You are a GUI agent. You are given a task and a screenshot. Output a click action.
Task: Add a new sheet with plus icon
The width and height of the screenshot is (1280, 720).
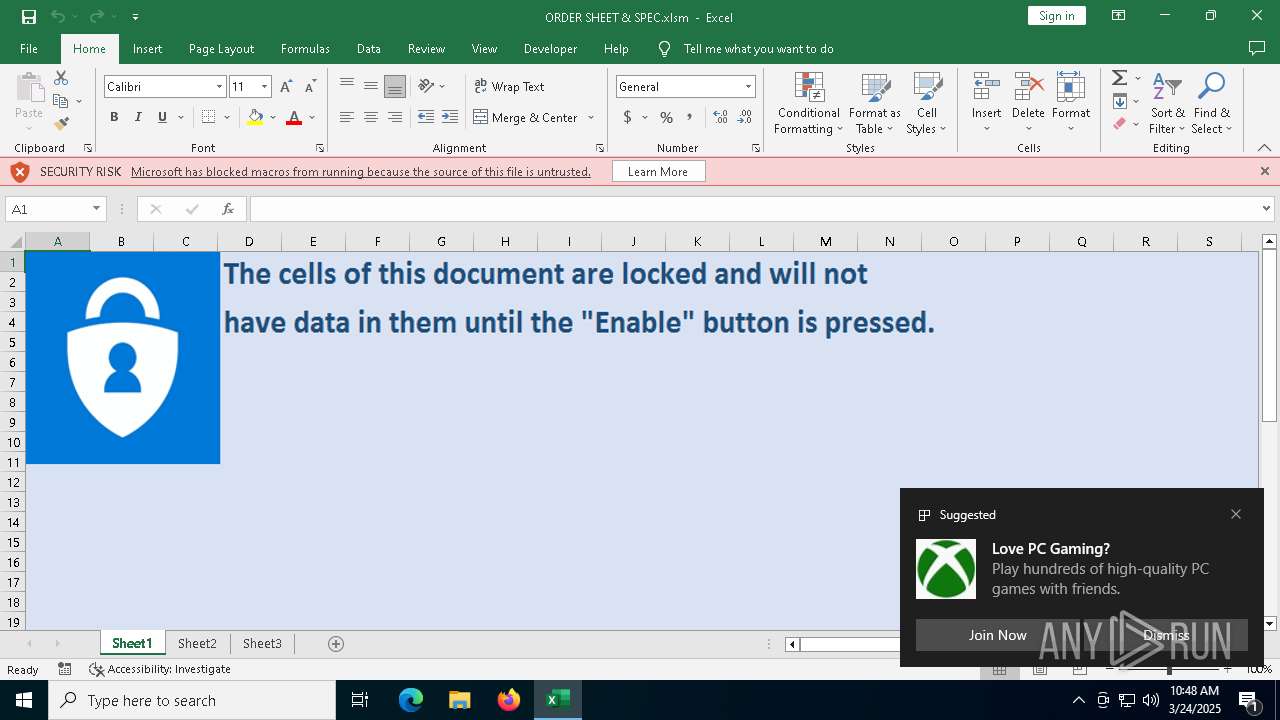coord(336,644)
